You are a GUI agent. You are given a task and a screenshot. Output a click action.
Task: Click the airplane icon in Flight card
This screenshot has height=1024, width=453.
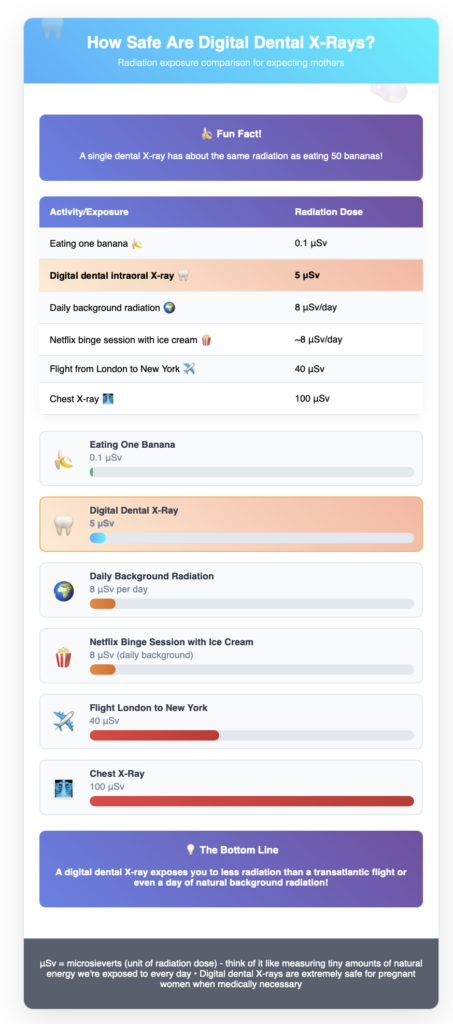click(63, 722)
